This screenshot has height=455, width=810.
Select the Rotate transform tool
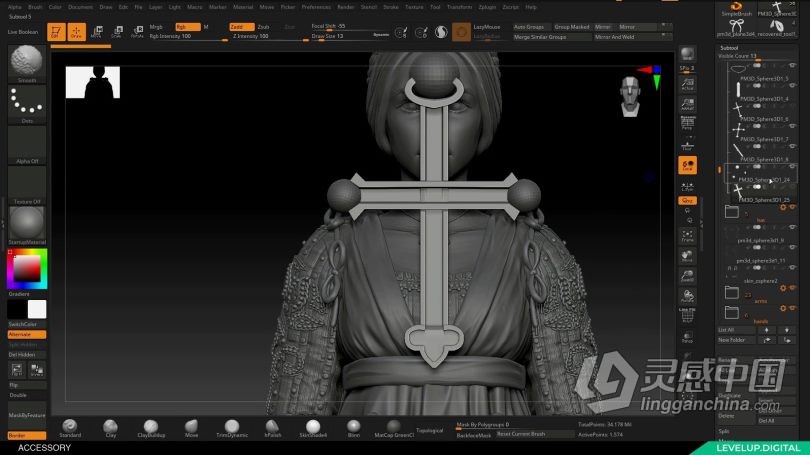pos(137,32)
